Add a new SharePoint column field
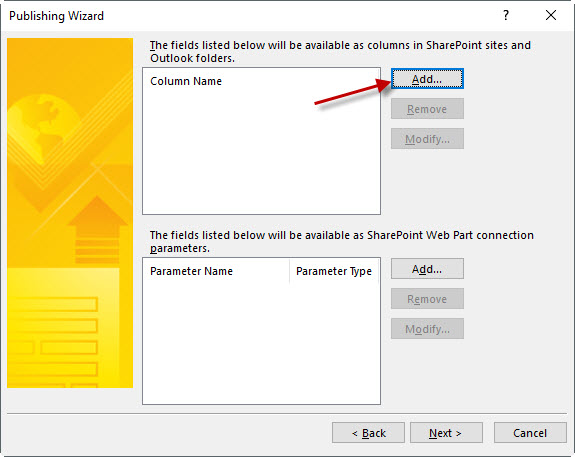575x457 pixels. pyautogui.click(x=427, y=78)
